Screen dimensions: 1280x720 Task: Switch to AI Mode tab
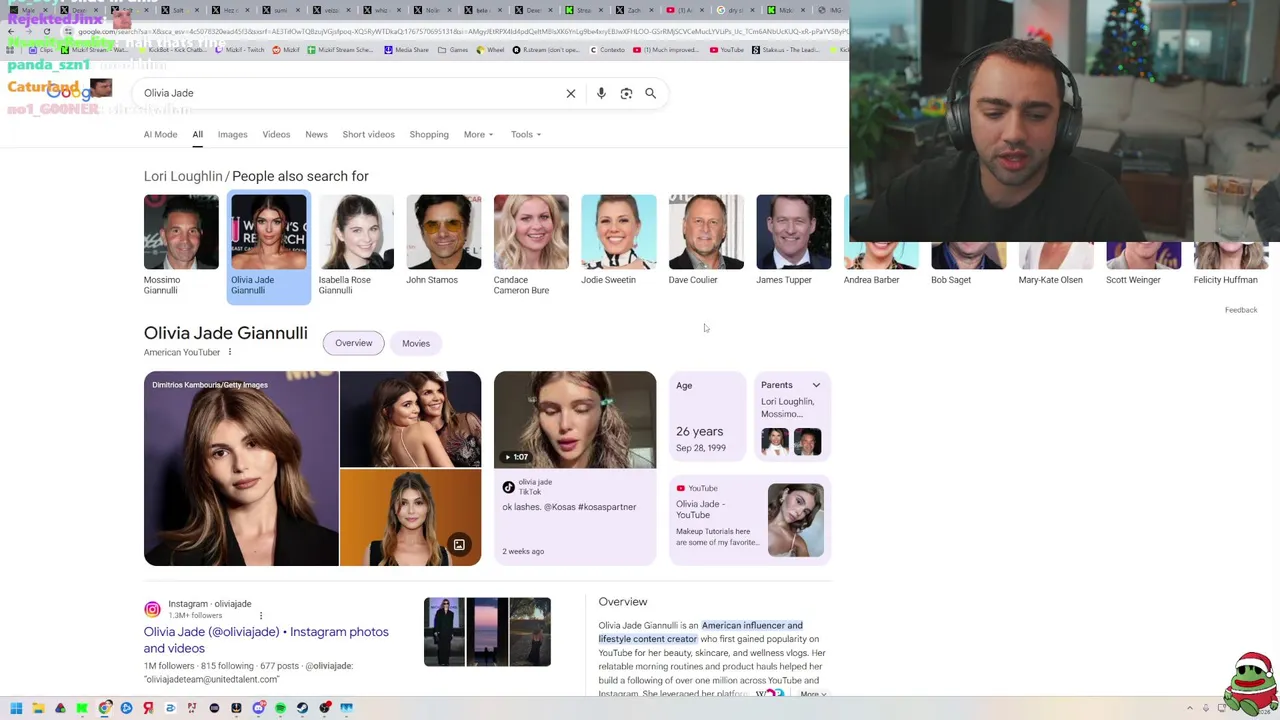point(160,134)
